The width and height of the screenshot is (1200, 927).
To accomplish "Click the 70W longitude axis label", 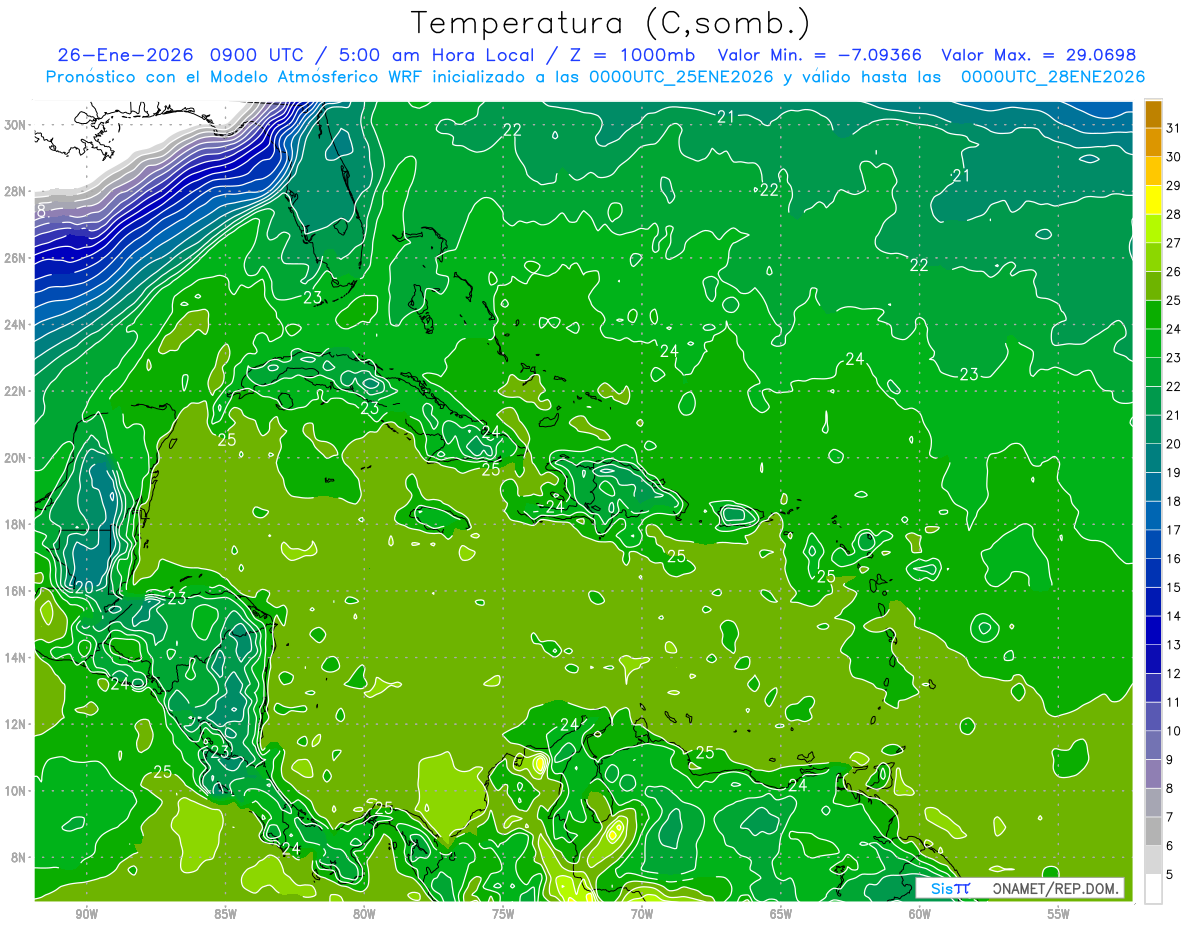I will pos(642,914).
